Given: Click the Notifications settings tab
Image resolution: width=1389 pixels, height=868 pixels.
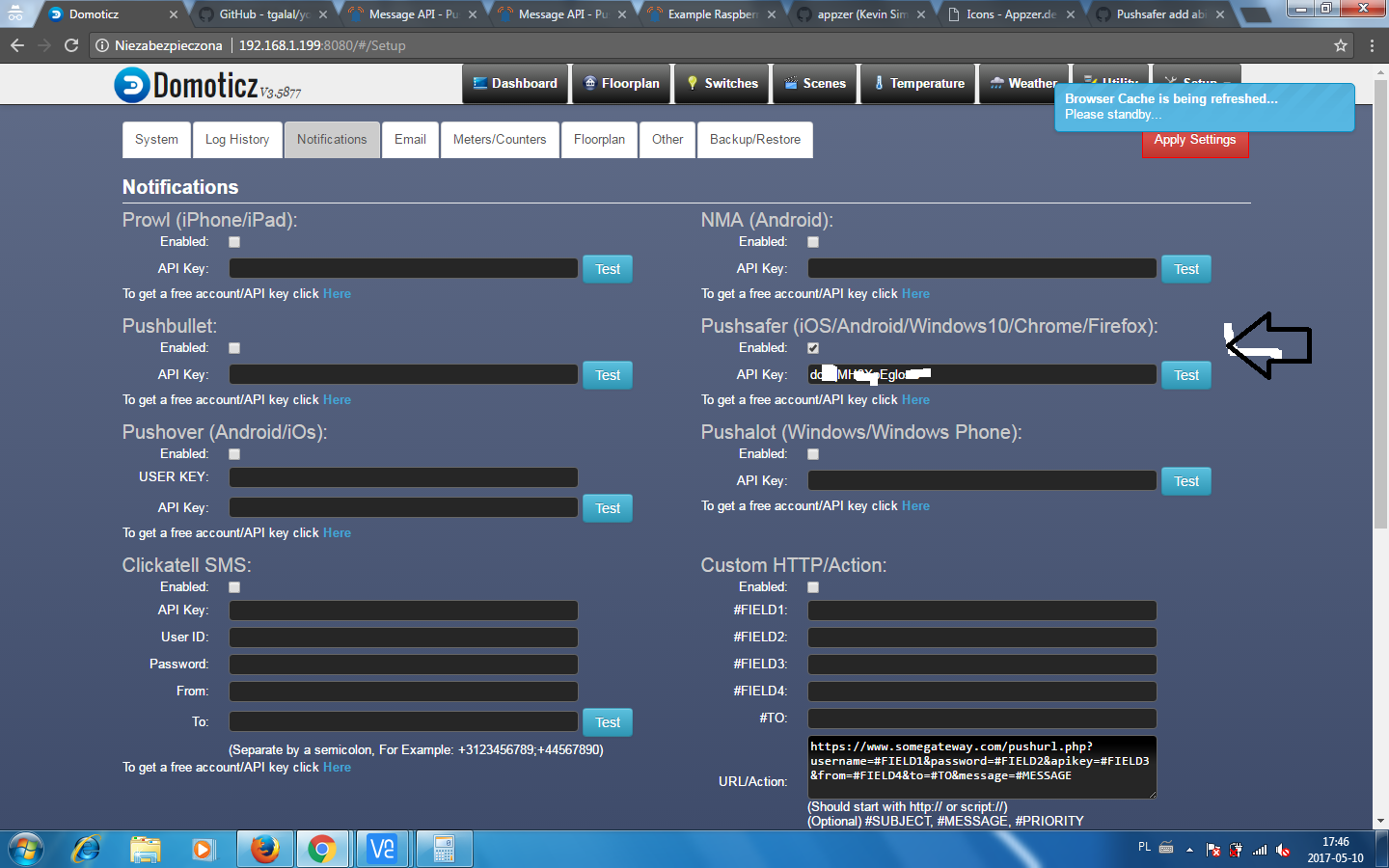Looking at the screenshot, I should (332, 140).
